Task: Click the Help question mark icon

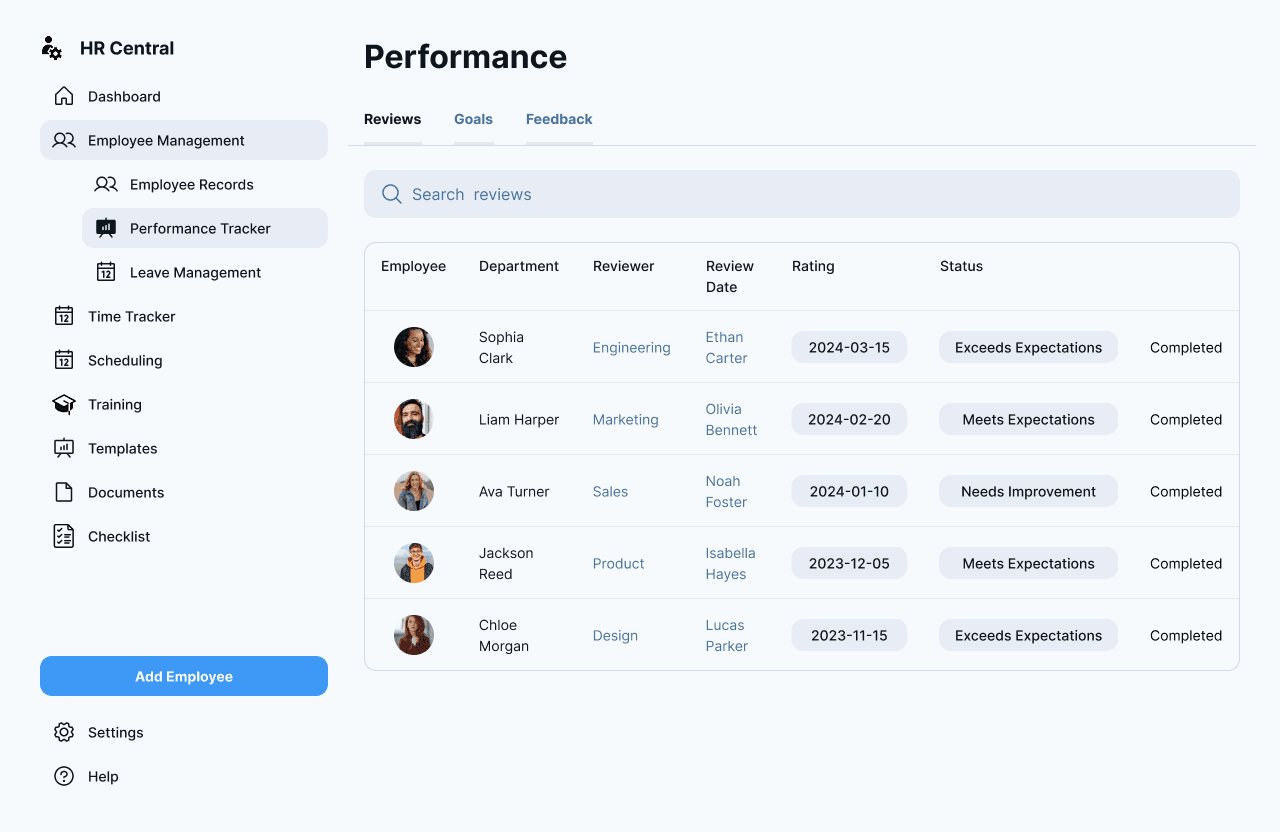Action: [63, 776]
